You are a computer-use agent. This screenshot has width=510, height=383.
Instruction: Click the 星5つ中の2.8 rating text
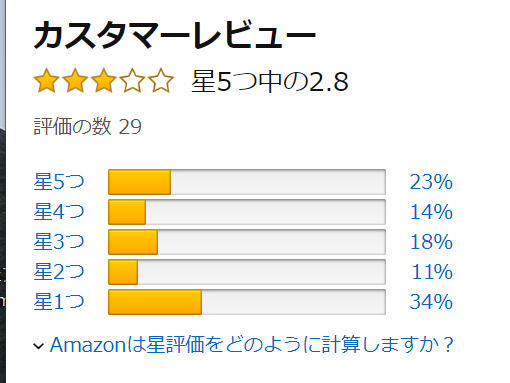click(270, 81)
